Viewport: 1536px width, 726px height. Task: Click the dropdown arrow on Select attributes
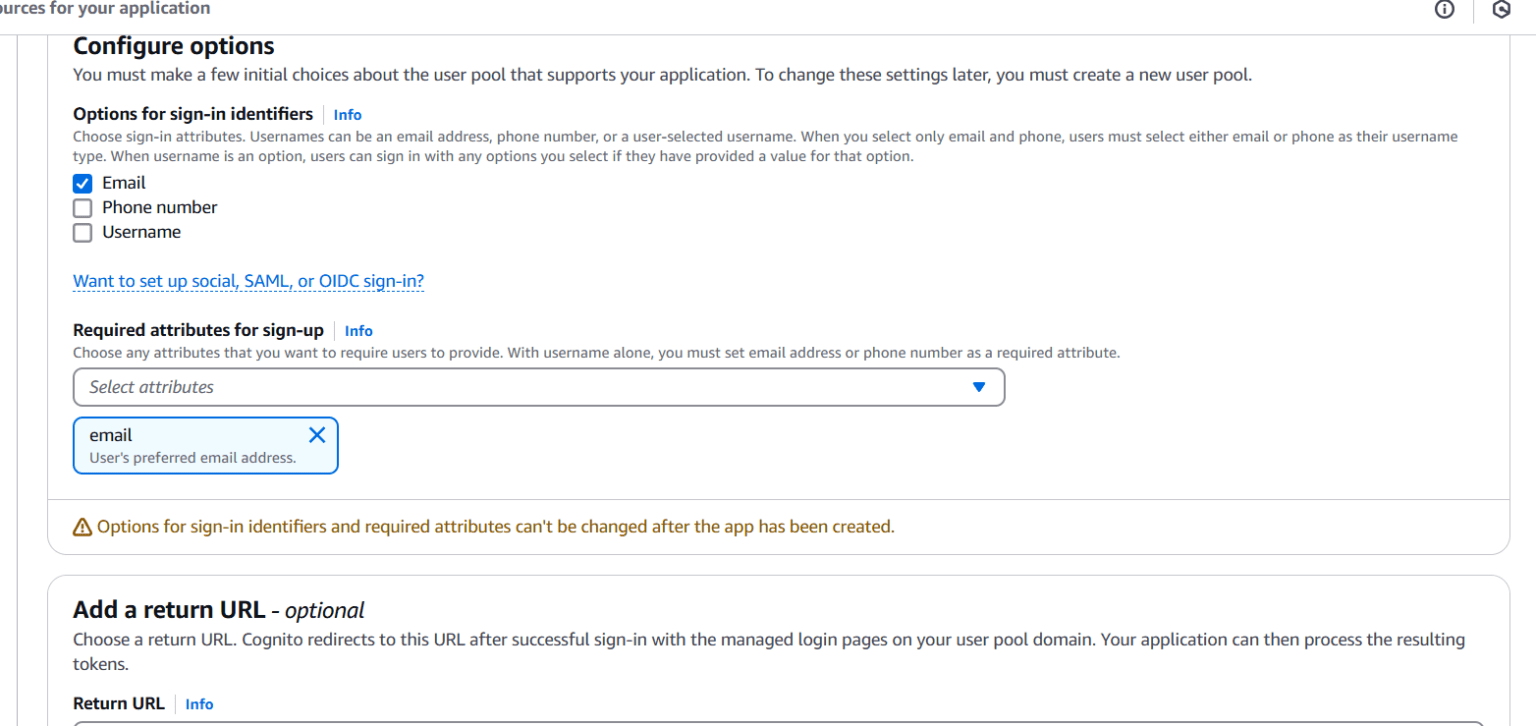pyautogui.click(x=978, y=387)
